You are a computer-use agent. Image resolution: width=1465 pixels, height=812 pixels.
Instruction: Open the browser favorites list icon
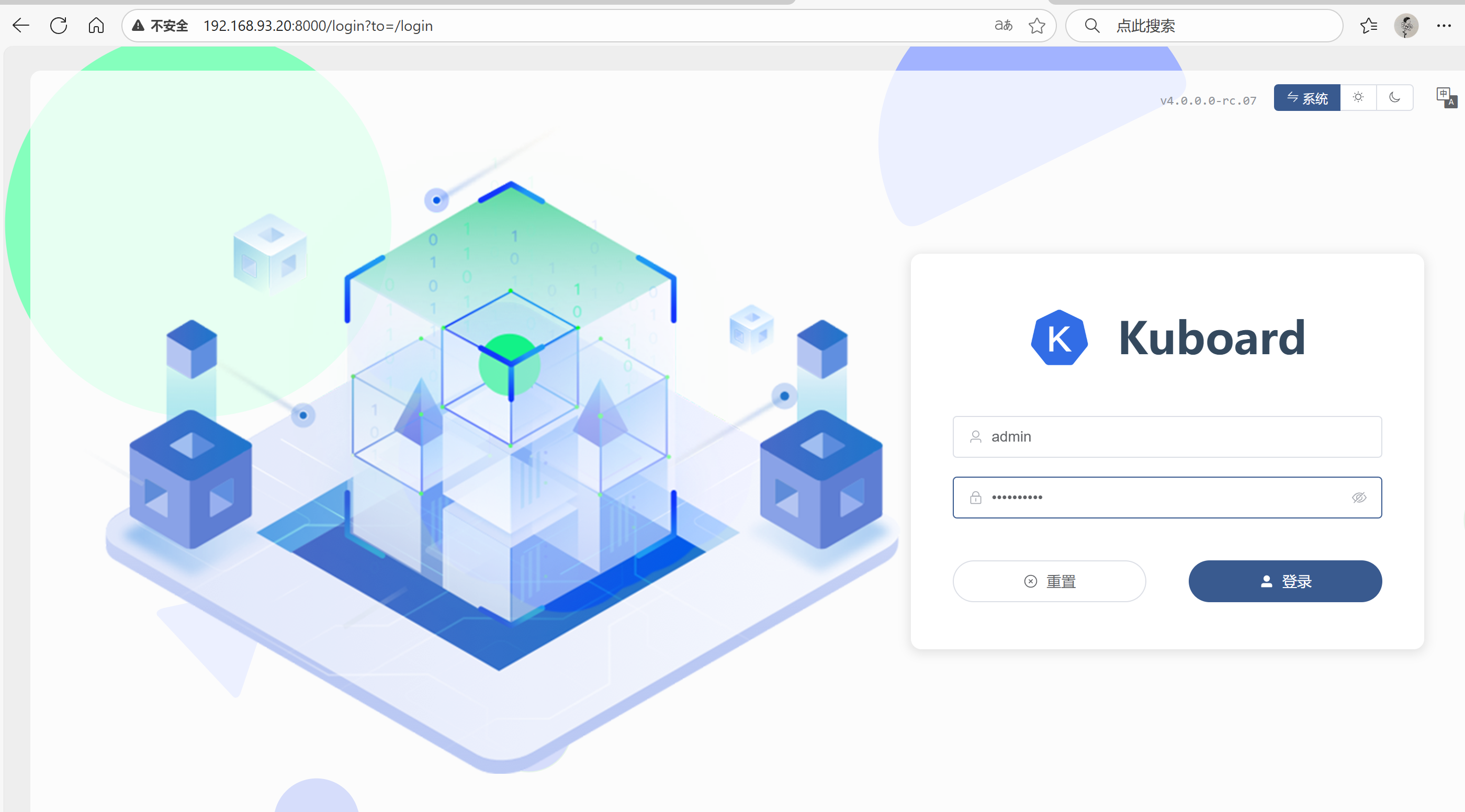1368,26
